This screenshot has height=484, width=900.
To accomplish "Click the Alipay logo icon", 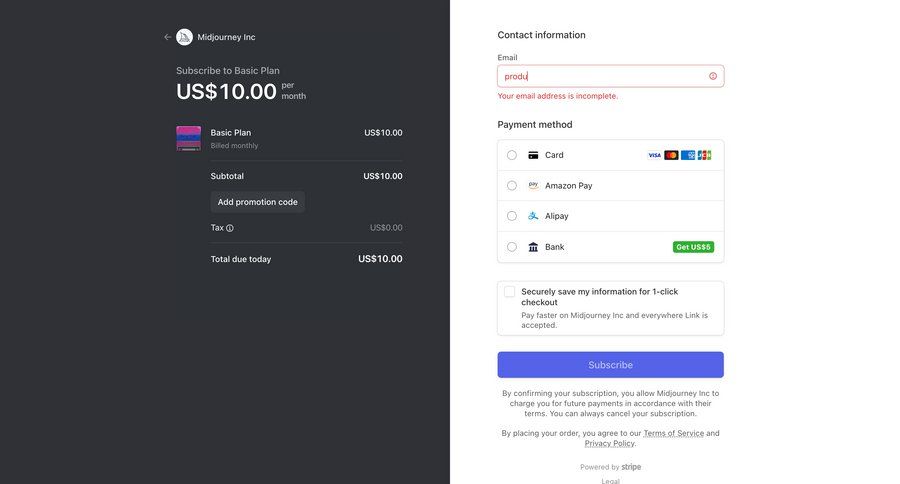I will click(534, 216).
